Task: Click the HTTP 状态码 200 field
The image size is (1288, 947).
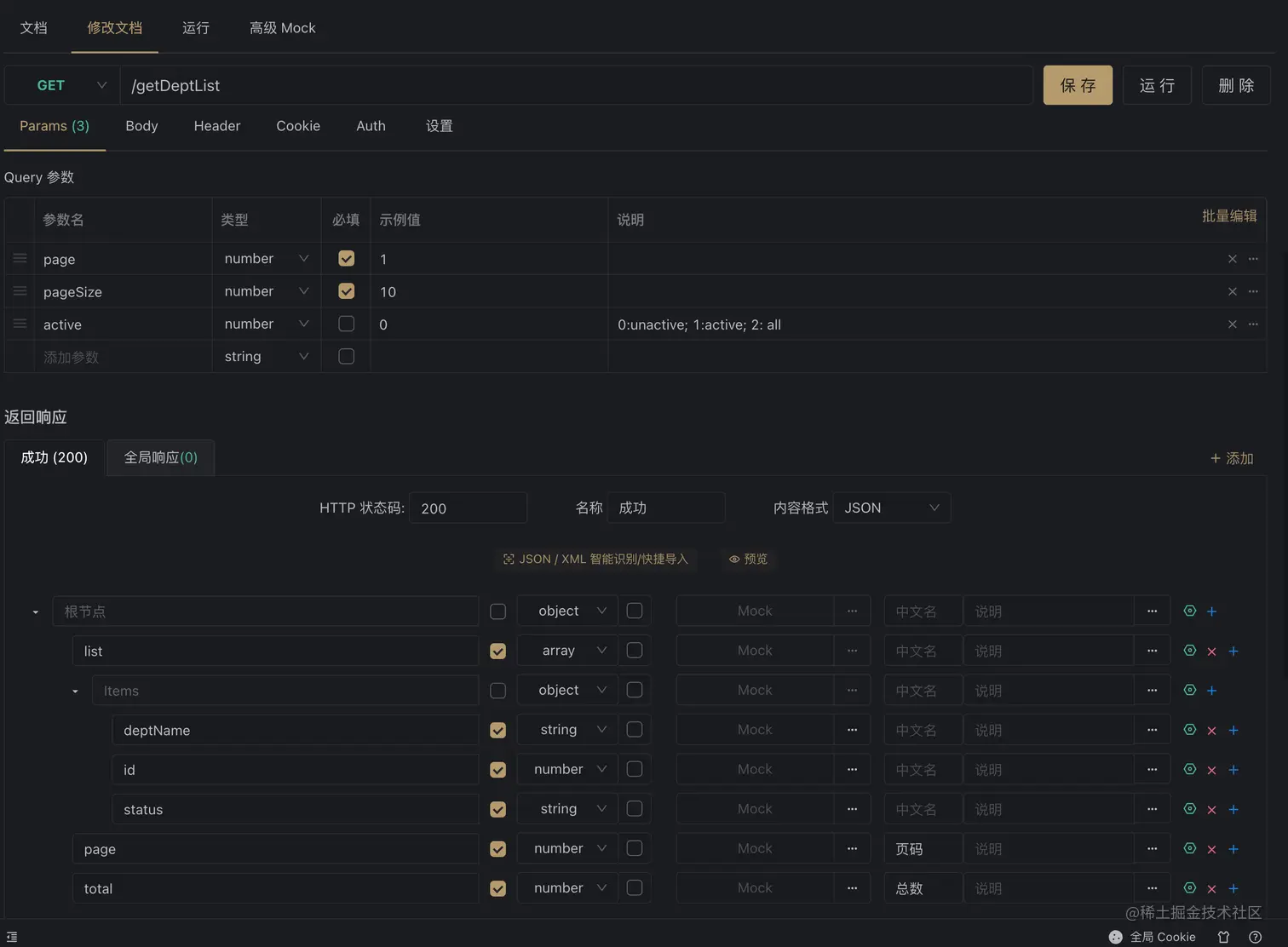Action: pyautogui.click(x=468, y=508)
